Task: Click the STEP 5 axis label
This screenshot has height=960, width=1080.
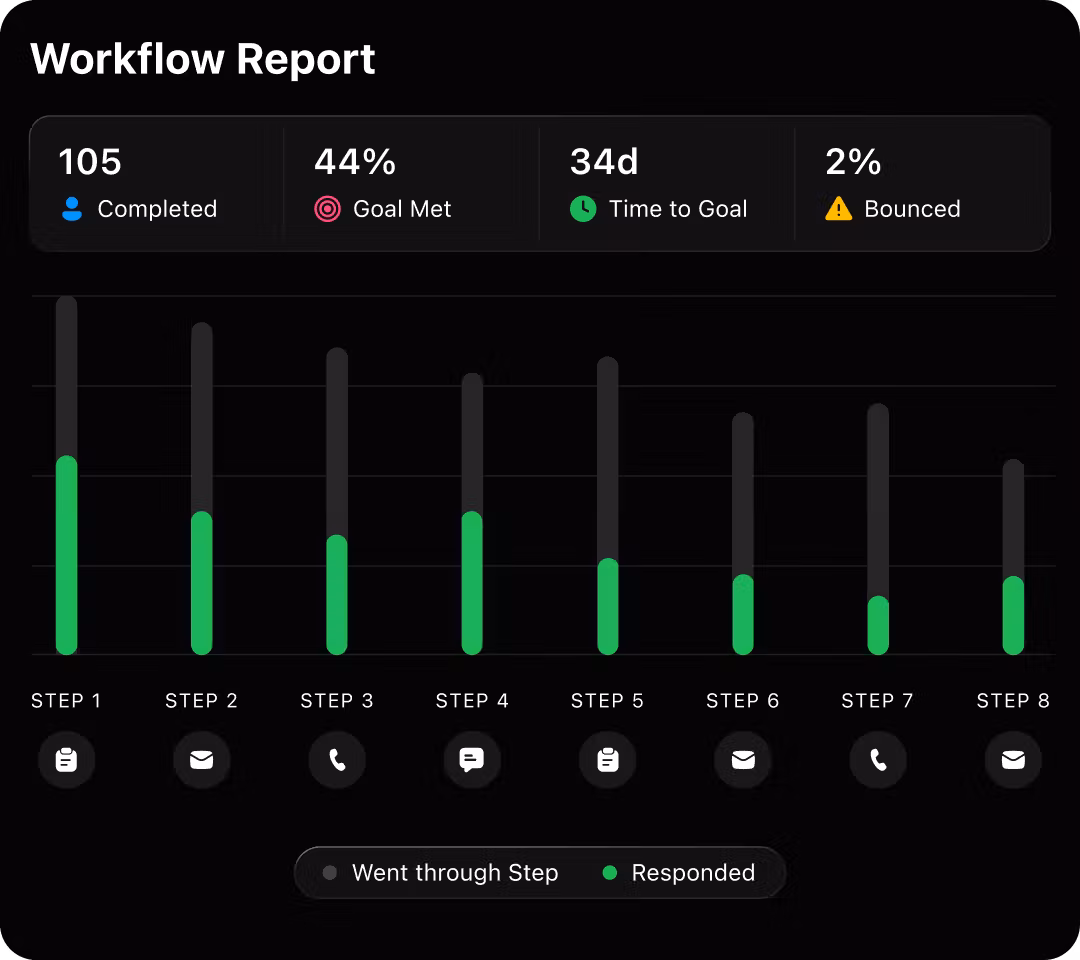Action: (x=607, y=701)
